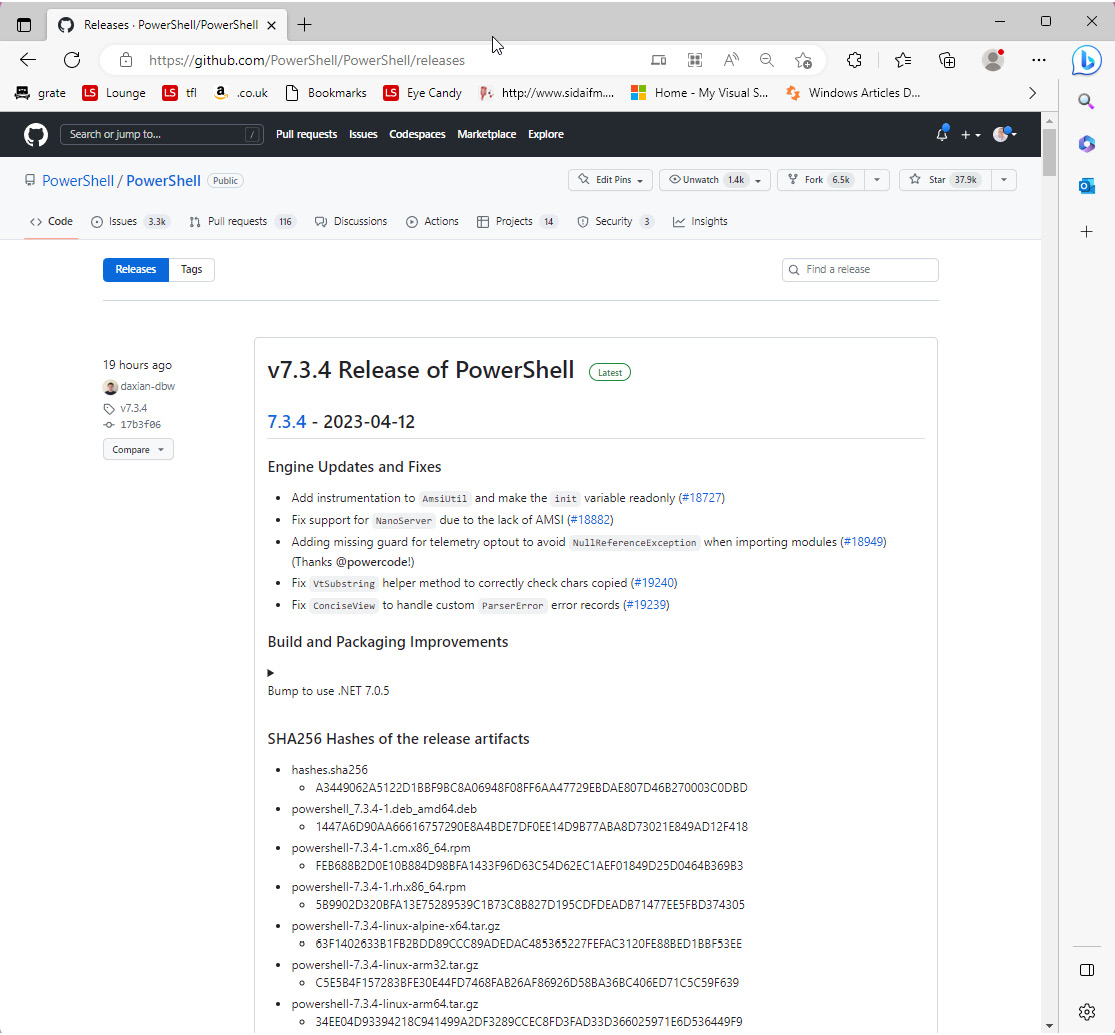Viewport: 1115px width, 1035px height.
Task: Open the Favorites list icon
Action: pos(903,60)
